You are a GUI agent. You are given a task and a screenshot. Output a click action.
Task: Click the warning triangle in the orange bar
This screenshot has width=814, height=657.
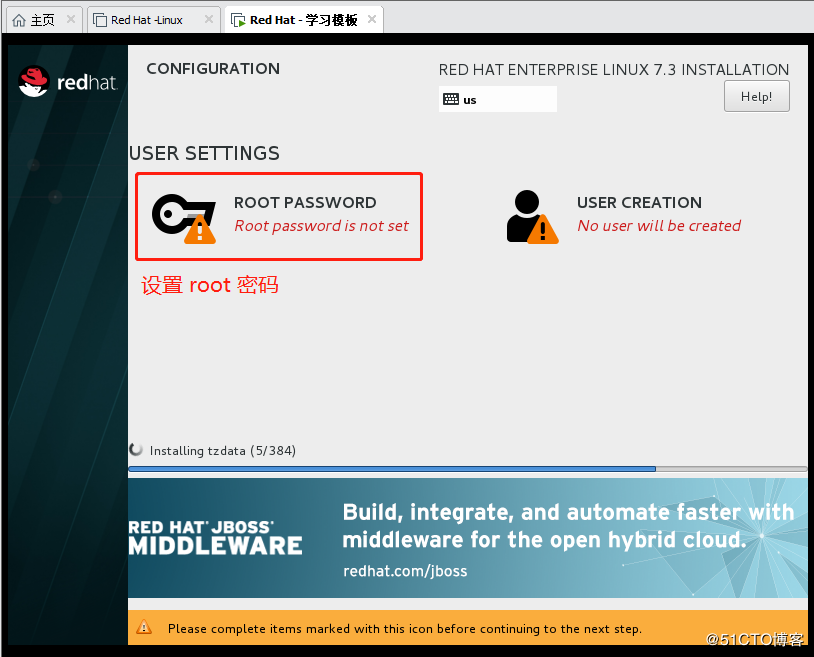144,627
